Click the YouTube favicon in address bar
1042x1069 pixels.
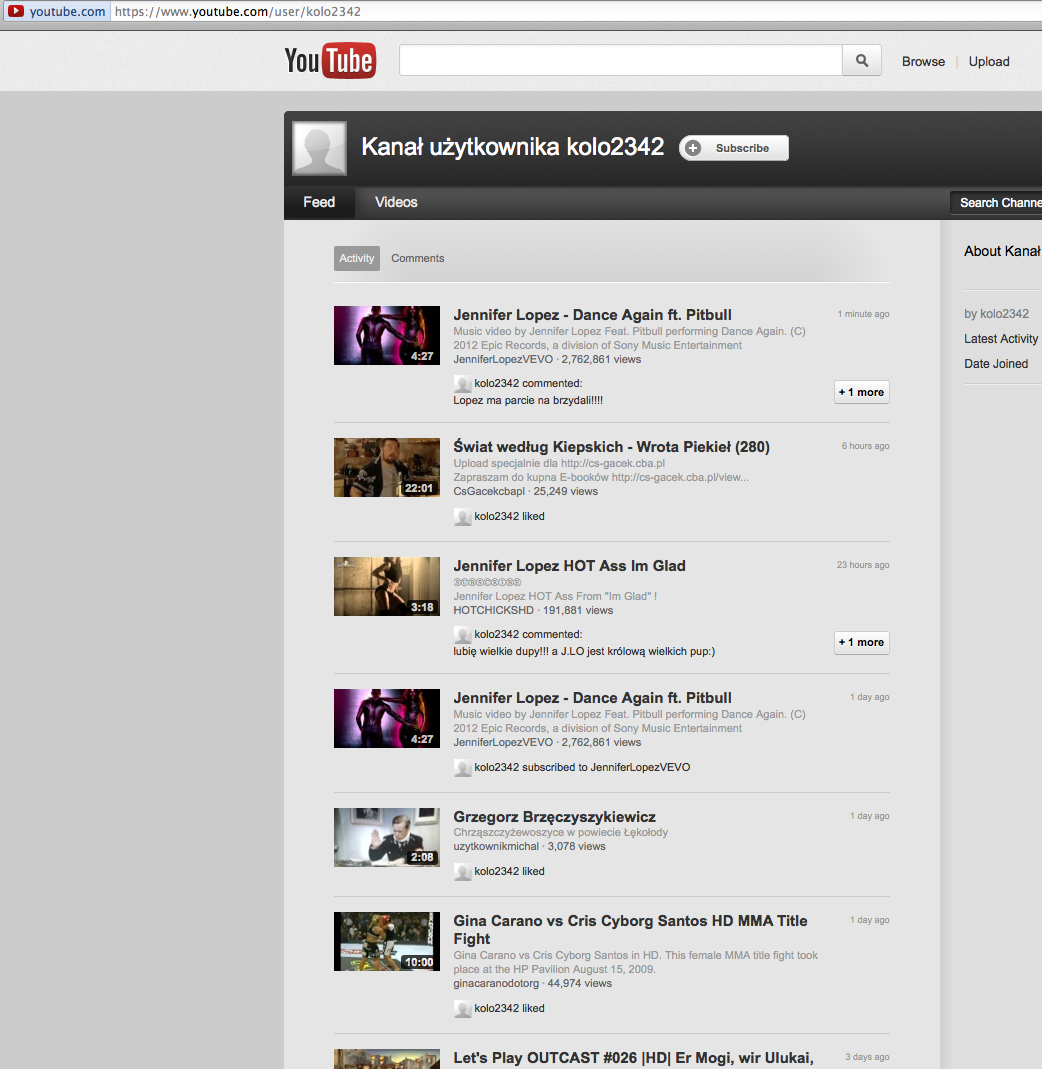tap(16, 11)
